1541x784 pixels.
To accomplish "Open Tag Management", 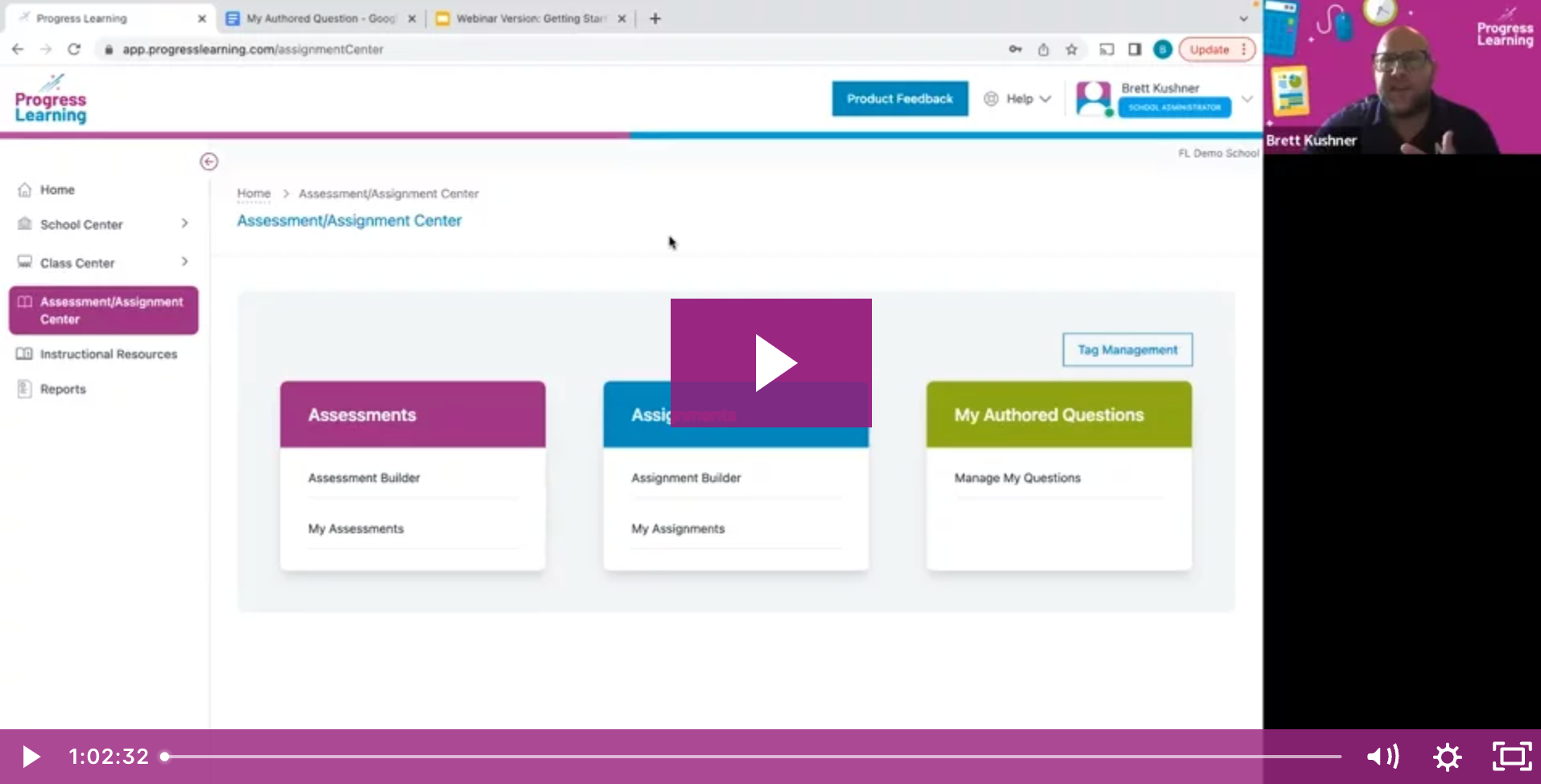I will (x=1126, y=349).
